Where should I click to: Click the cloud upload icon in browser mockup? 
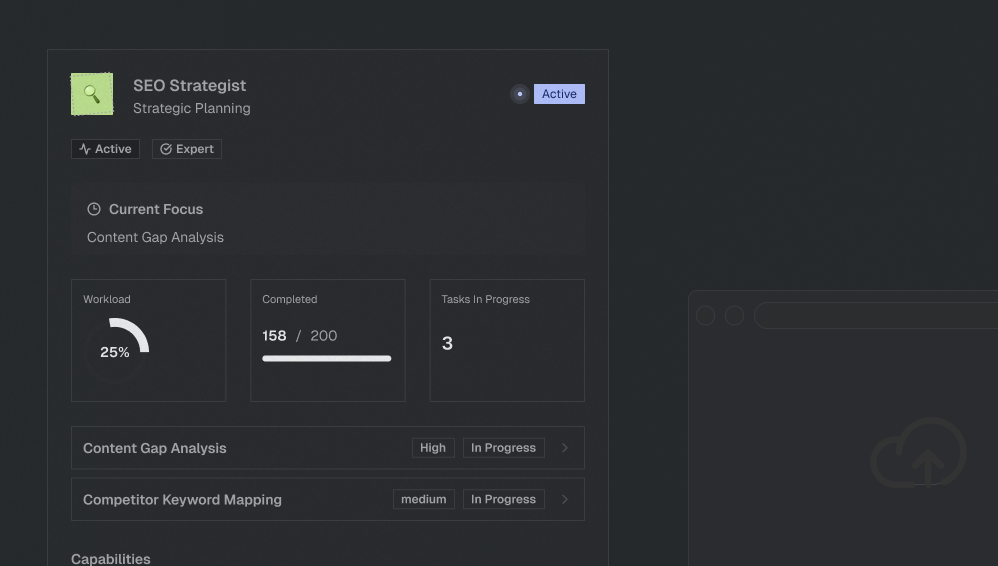[918, 453]
